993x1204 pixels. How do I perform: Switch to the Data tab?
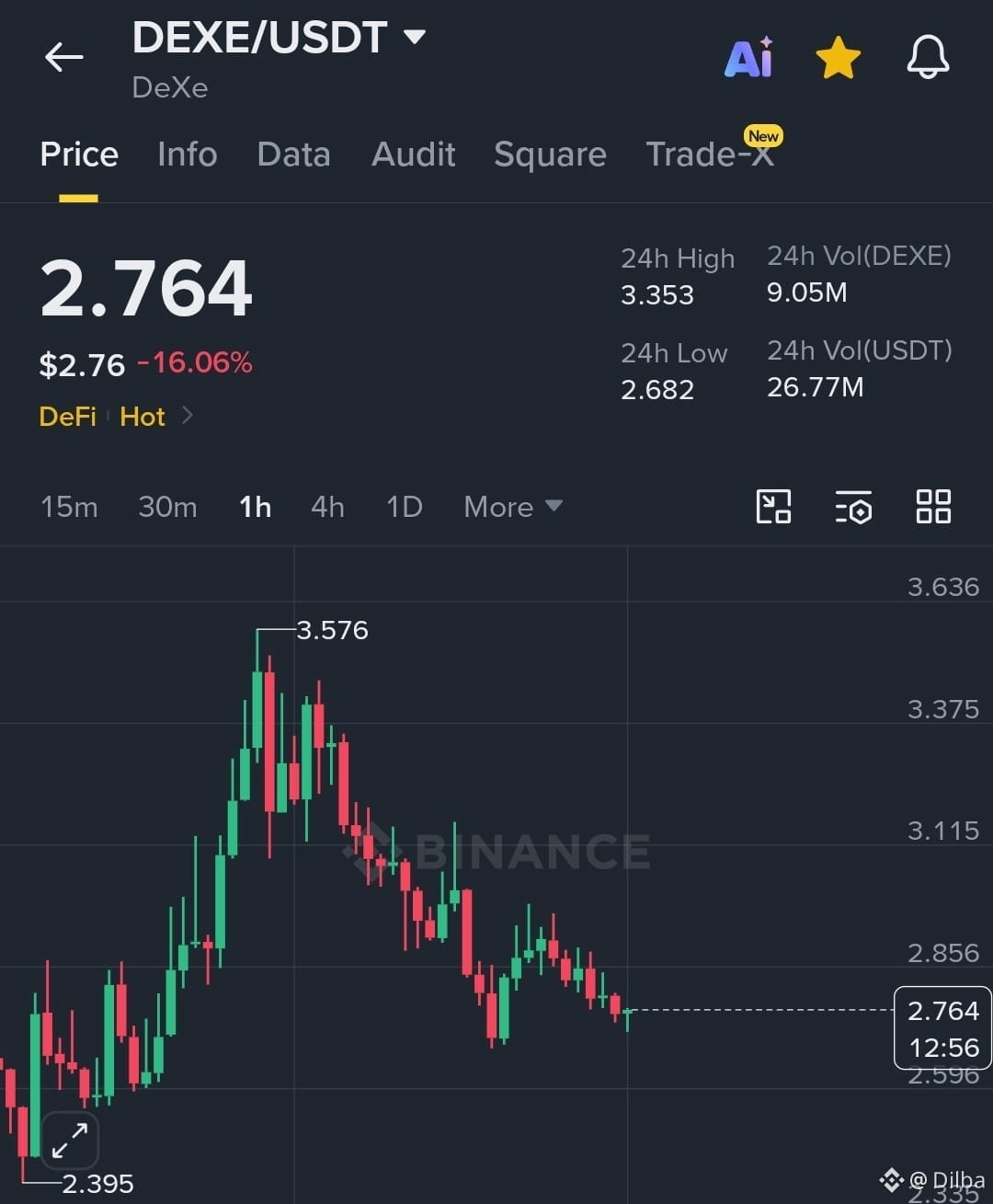293,154
